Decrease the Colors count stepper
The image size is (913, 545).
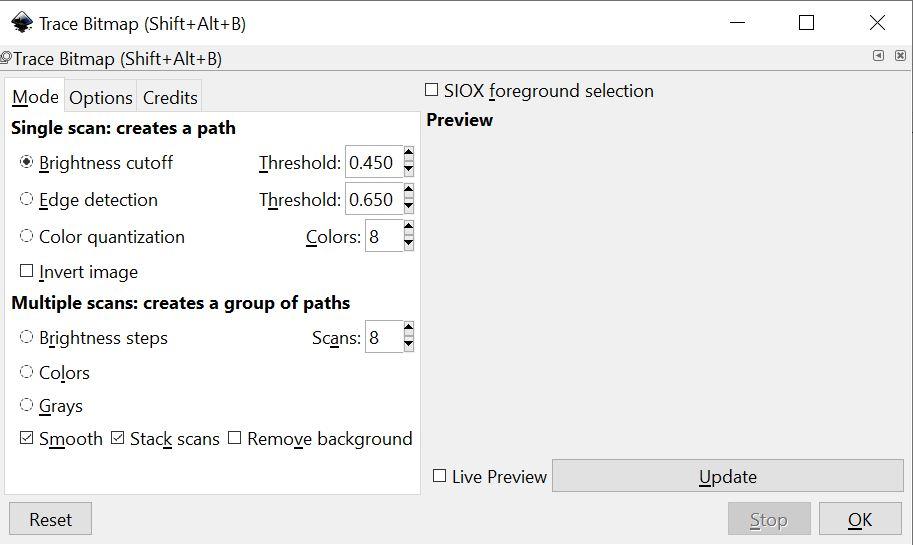tap(409, 244)
